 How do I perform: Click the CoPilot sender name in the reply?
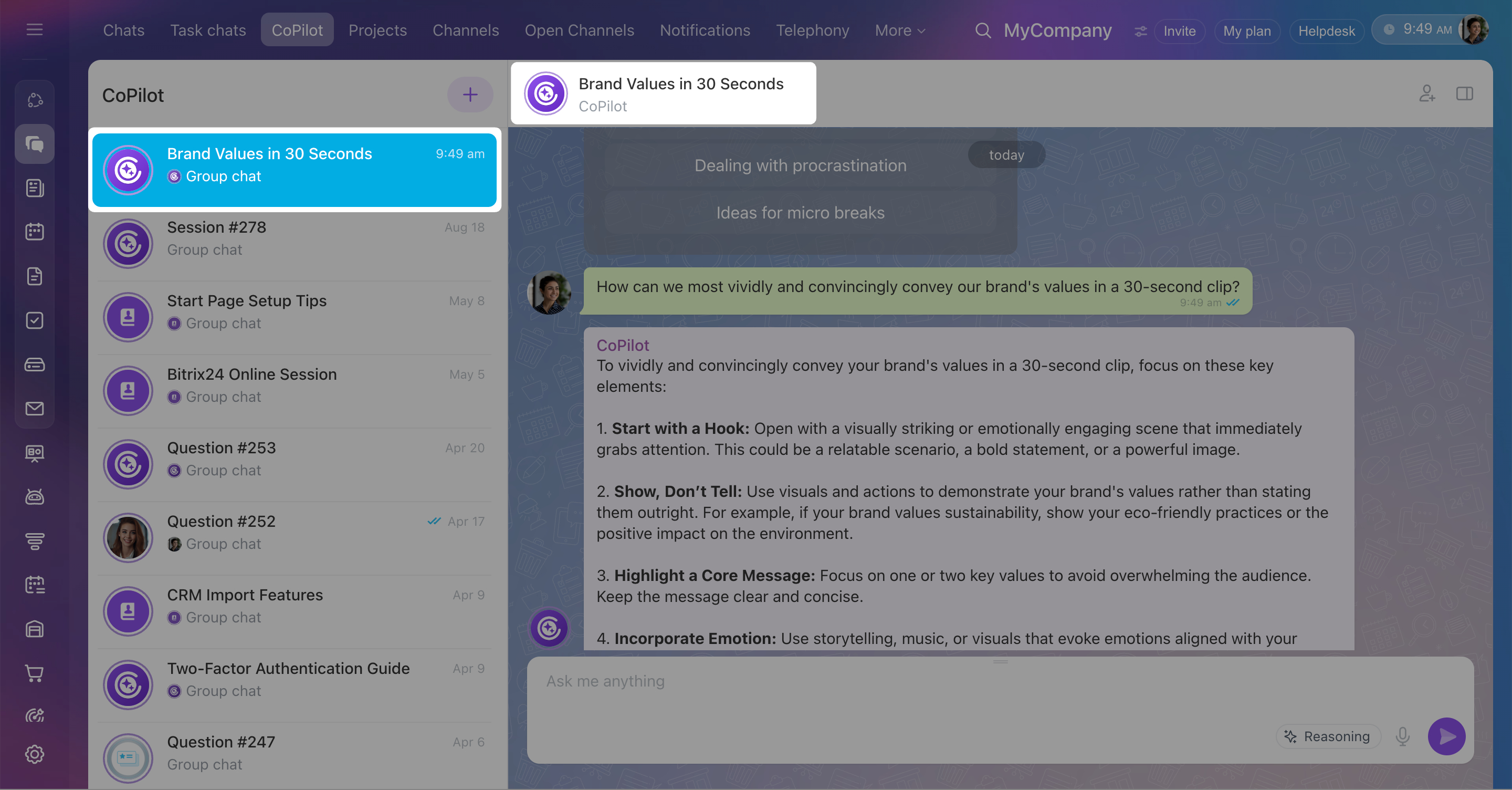point(622,346)
